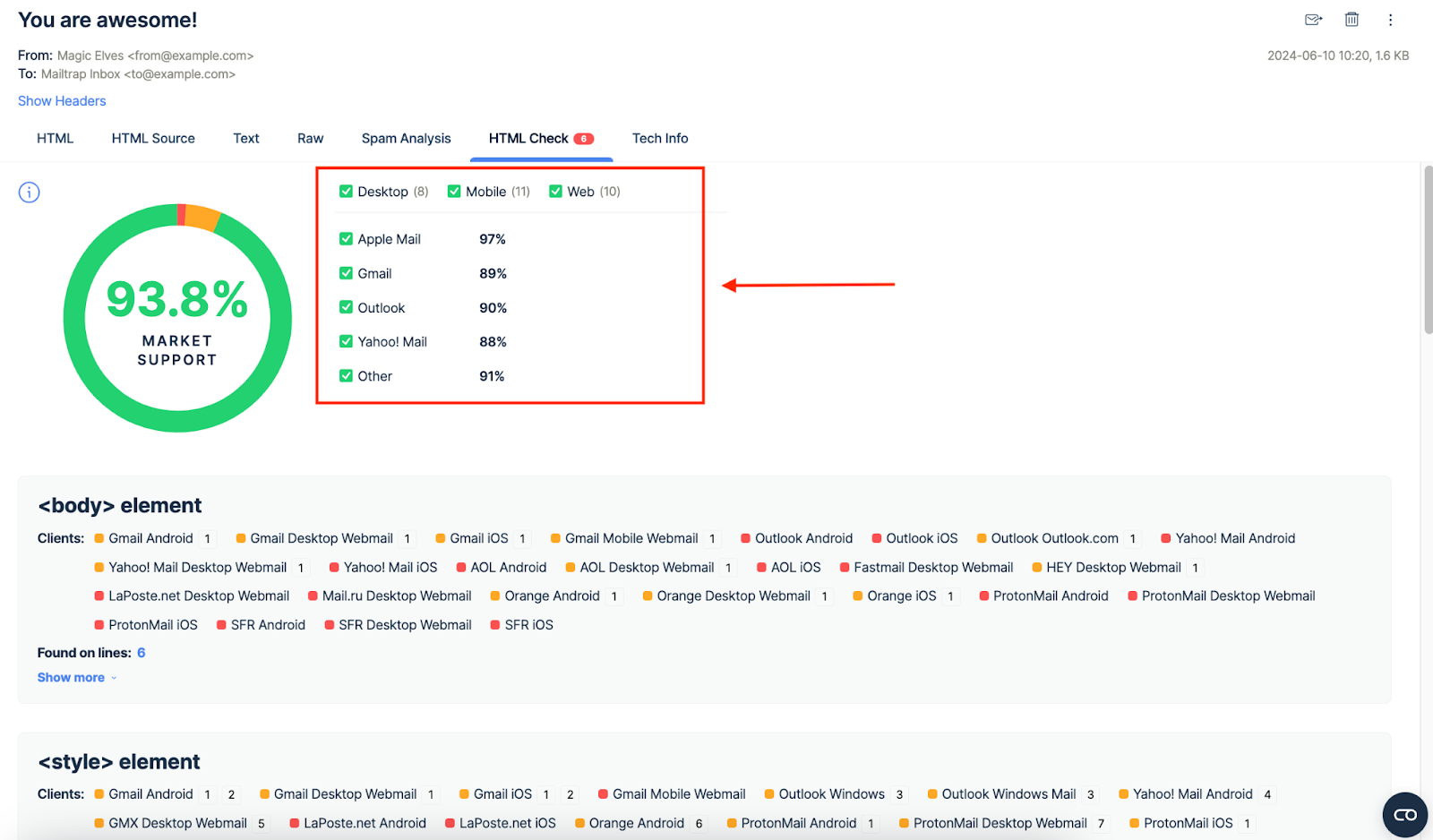This screenshot has height=840, width=1433.
Task: Uncheck the Gmail checkbox
Action: tap(346, 273)
